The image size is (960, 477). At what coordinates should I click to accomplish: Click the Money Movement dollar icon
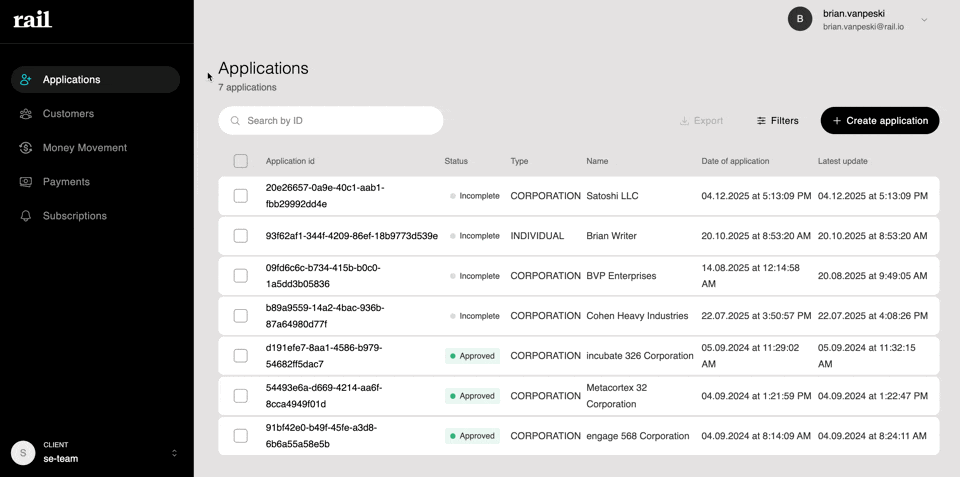[x=26, y=148]
